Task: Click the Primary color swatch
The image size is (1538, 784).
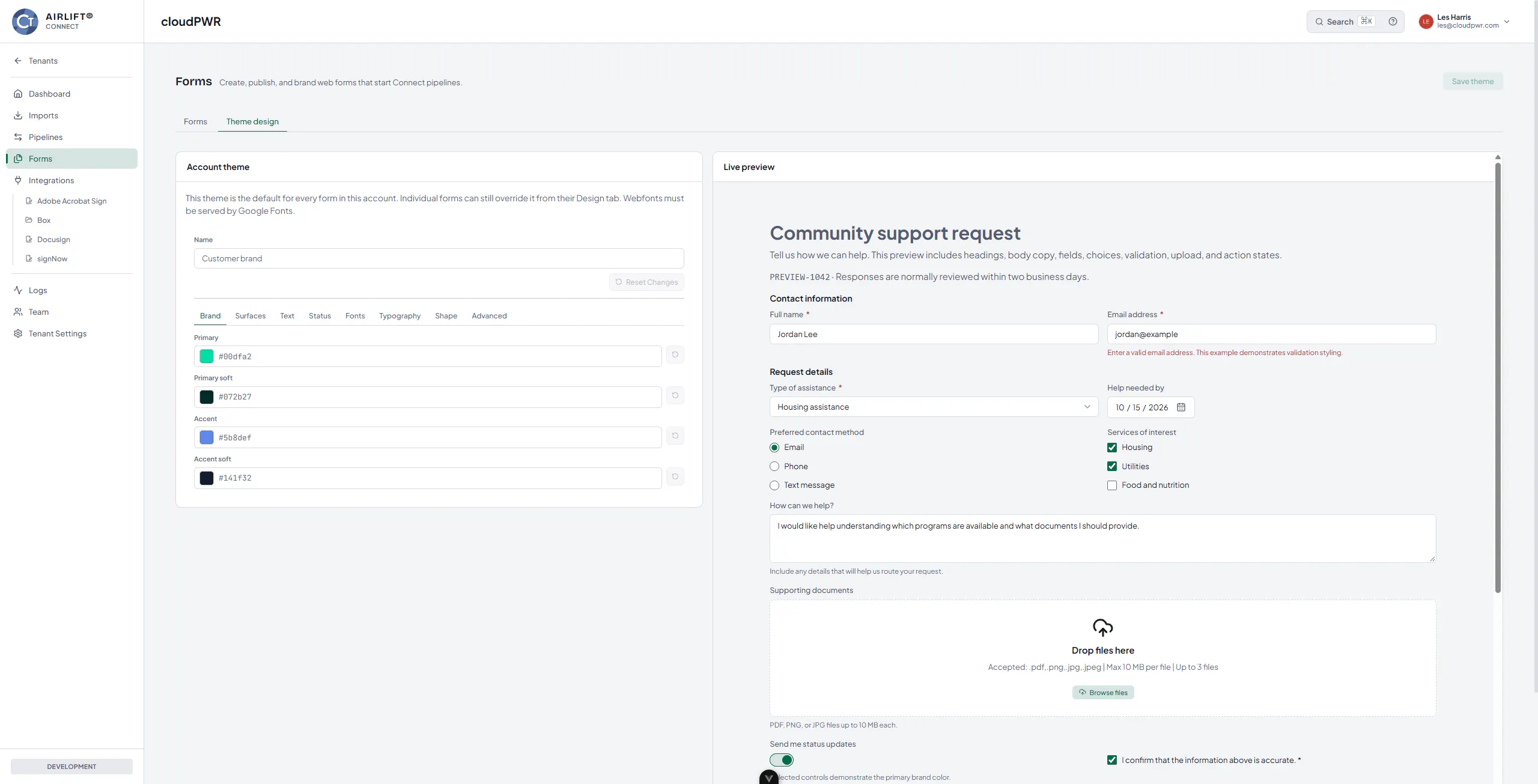Action: 207,356
